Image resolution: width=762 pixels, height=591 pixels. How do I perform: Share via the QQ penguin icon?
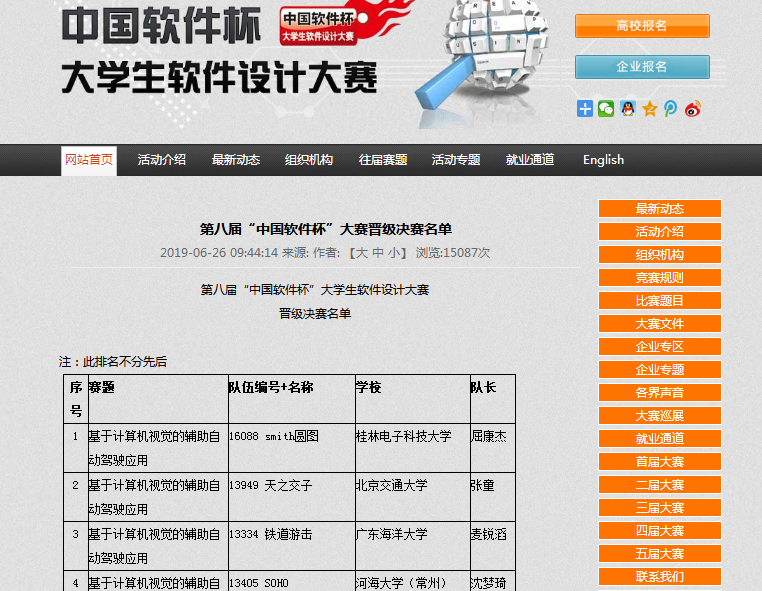[628, 109]
